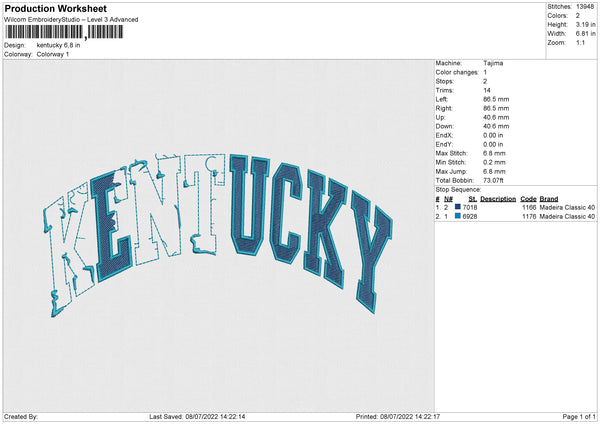Click the 'Last Saved' timestamp
This screenshot has width=600, height=424.
coord(197,417)
